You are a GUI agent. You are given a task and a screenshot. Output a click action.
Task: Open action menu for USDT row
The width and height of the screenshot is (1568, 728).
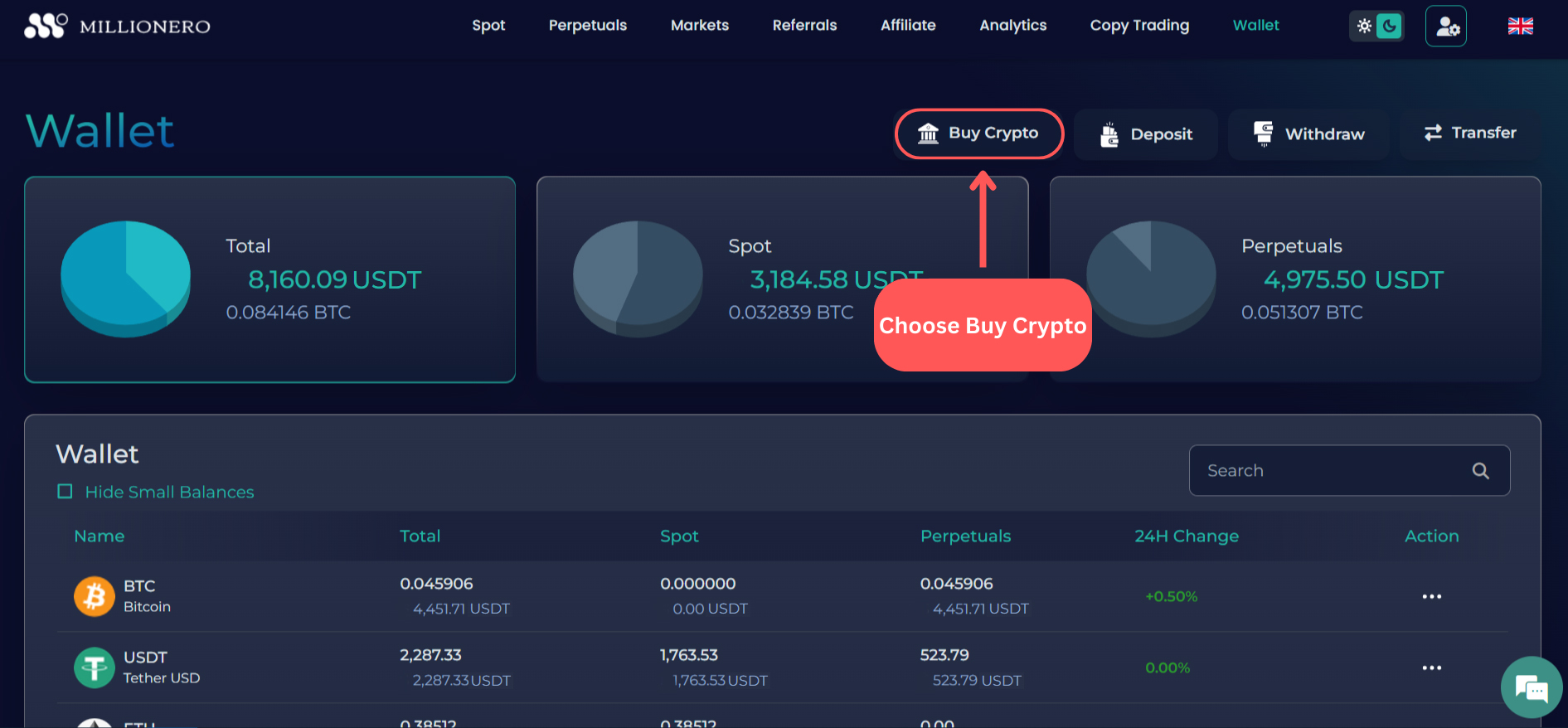[1431, 667]
